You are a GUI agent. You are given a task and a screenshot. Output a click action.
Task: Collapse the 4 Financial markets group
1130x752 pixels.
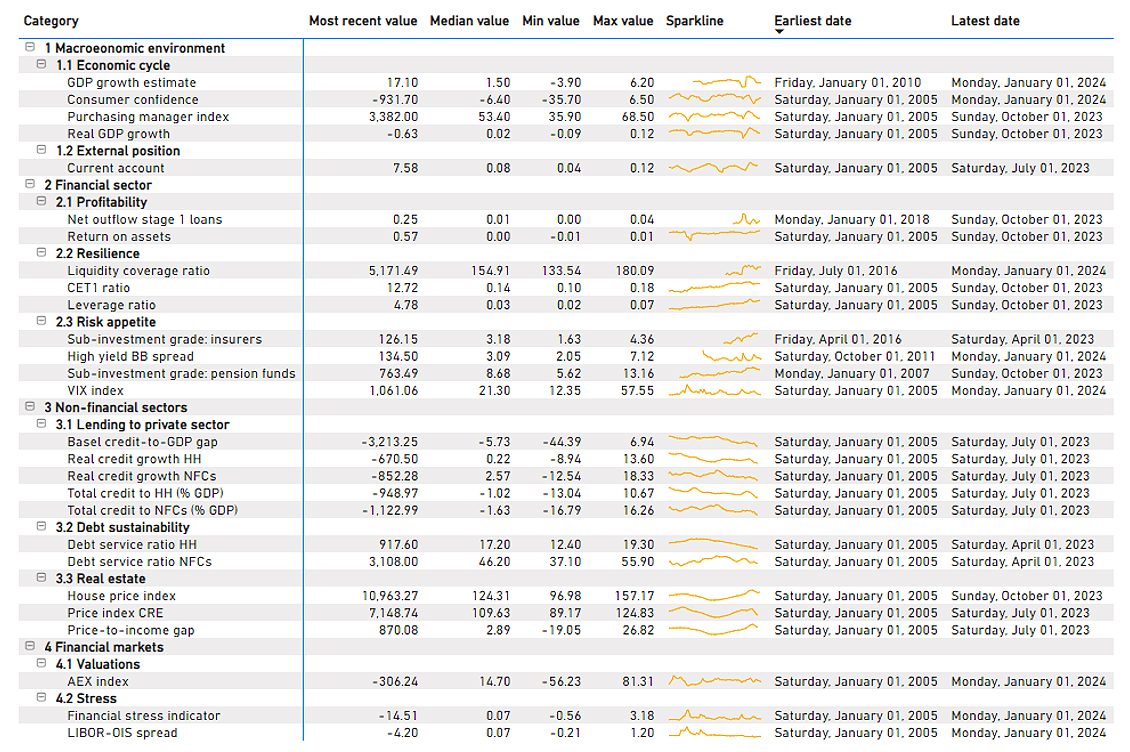[30, 646]
